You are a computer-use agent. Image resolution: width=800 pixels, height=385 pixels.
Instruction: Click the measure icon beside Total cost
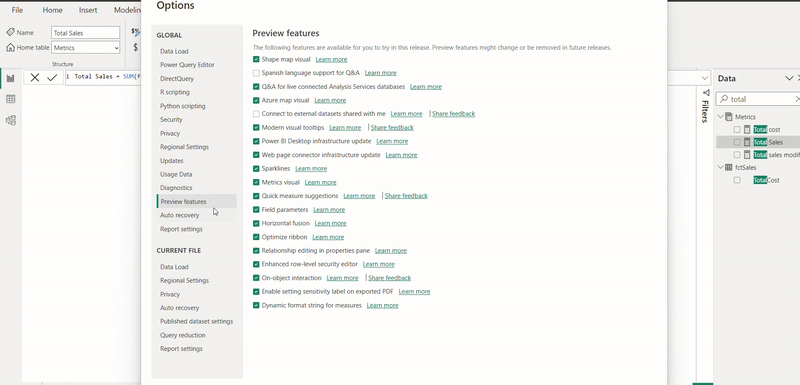coord(747,130)
